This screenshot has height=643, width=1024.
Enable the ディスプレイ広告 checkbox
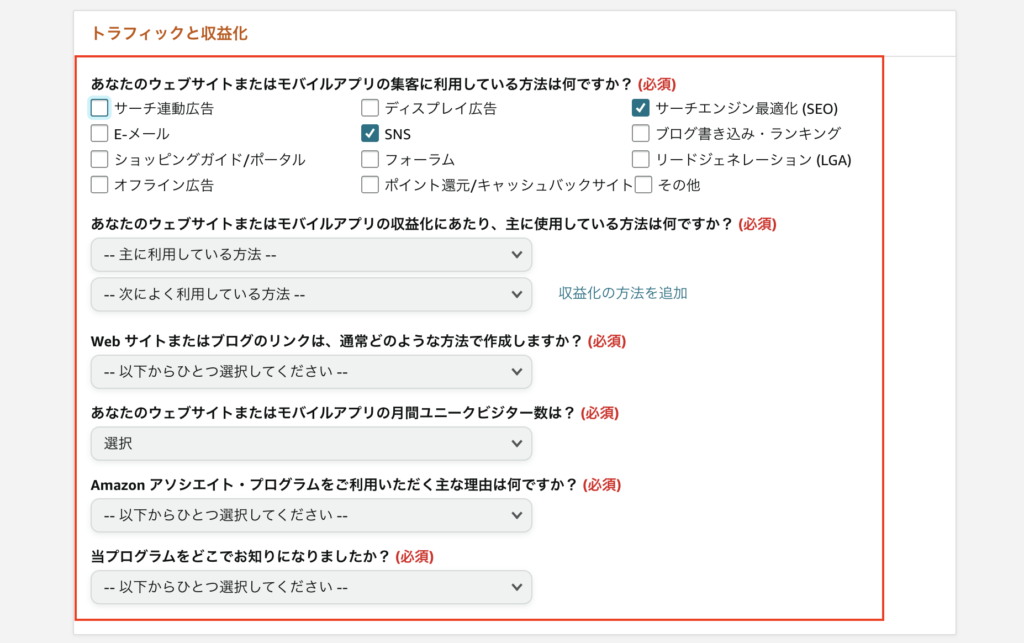370,108
